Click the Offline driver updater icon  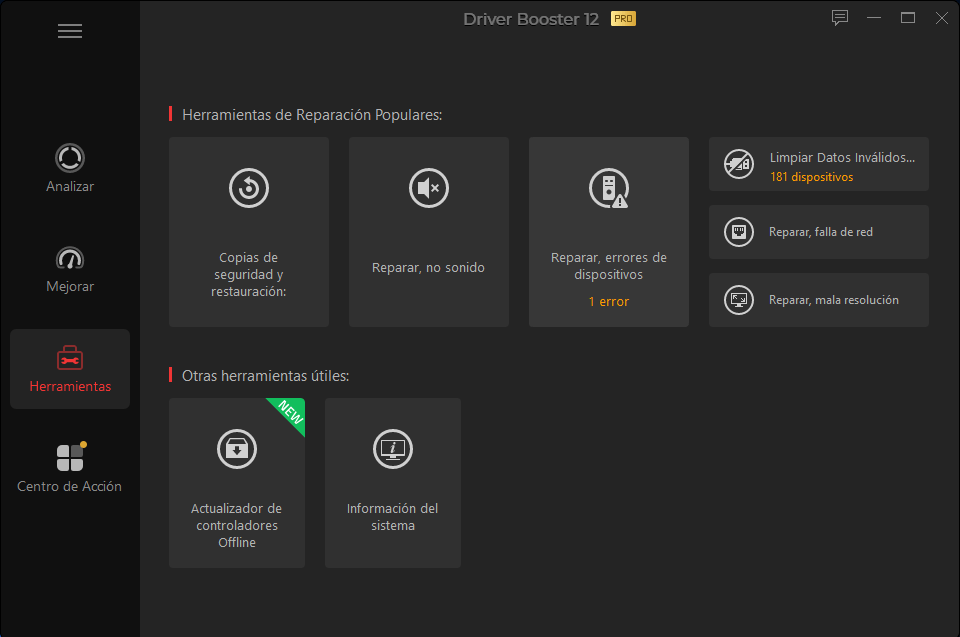[x=237, y=449]
